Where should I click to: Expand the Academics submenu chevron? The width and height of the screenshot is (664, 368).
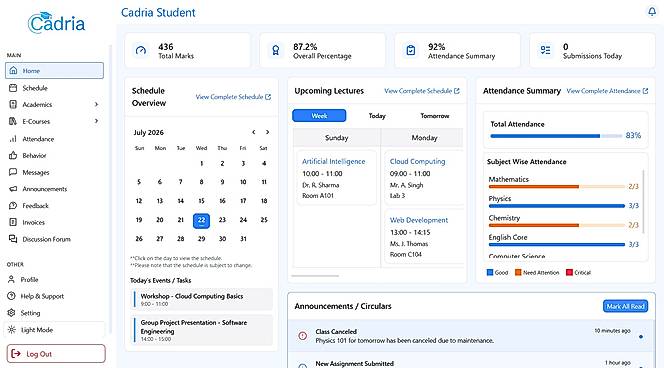click(96, 104)
